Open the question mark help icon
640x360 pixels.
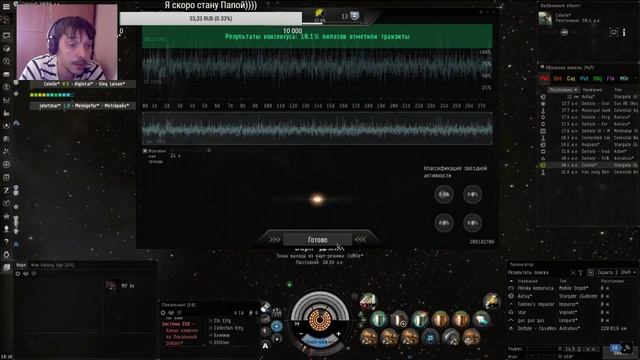[6, 242]
